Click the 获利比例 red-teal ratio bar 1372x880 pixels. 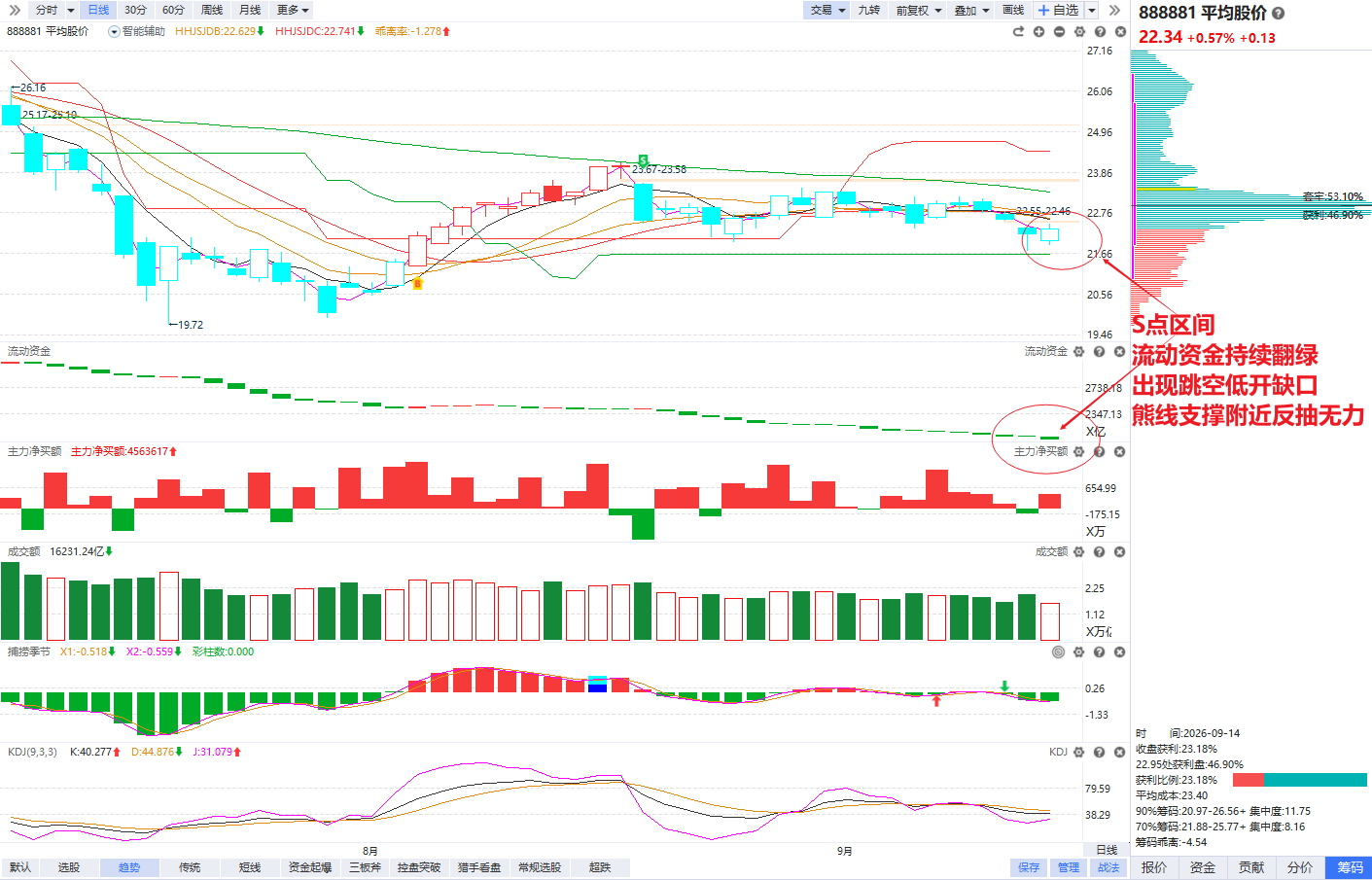tap(1300, 780)
